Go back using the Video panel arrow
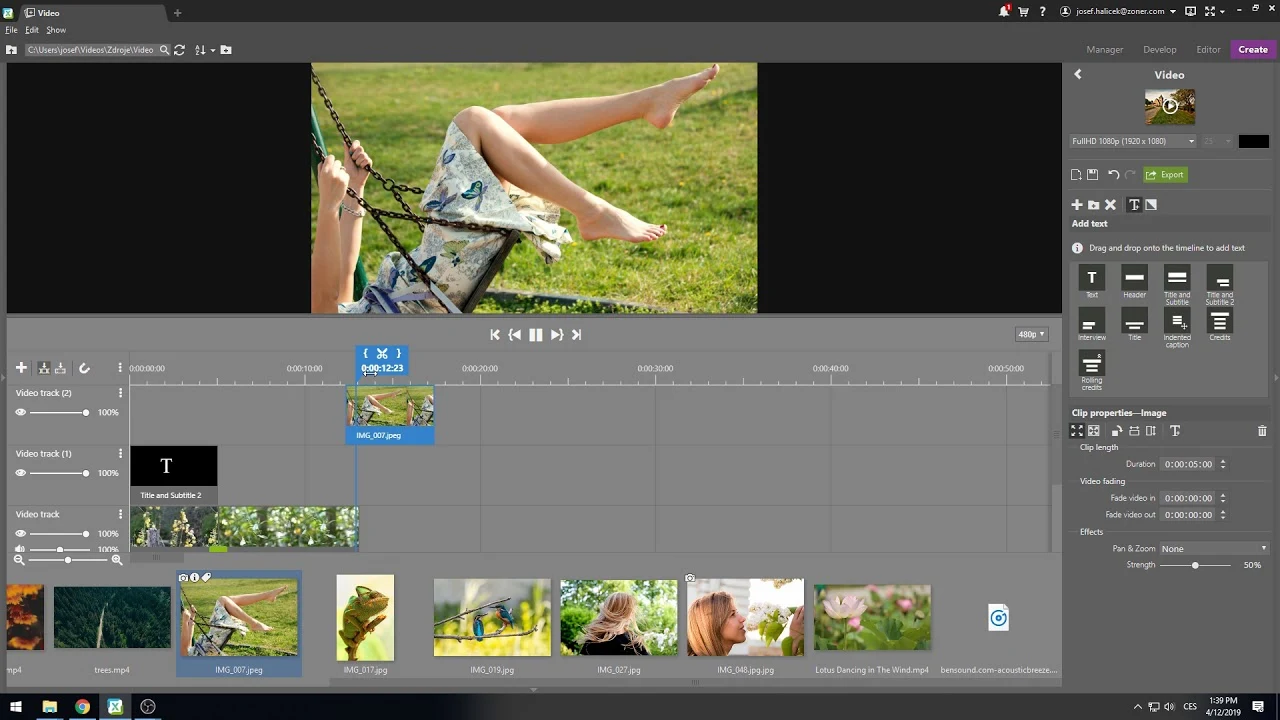1280x720 pixels. pyautogui.click(x=1078, y=74)
